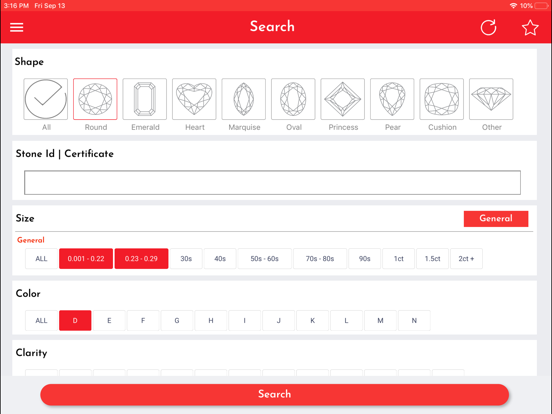Select color K
Screen dimensions: 552x414
312,320
